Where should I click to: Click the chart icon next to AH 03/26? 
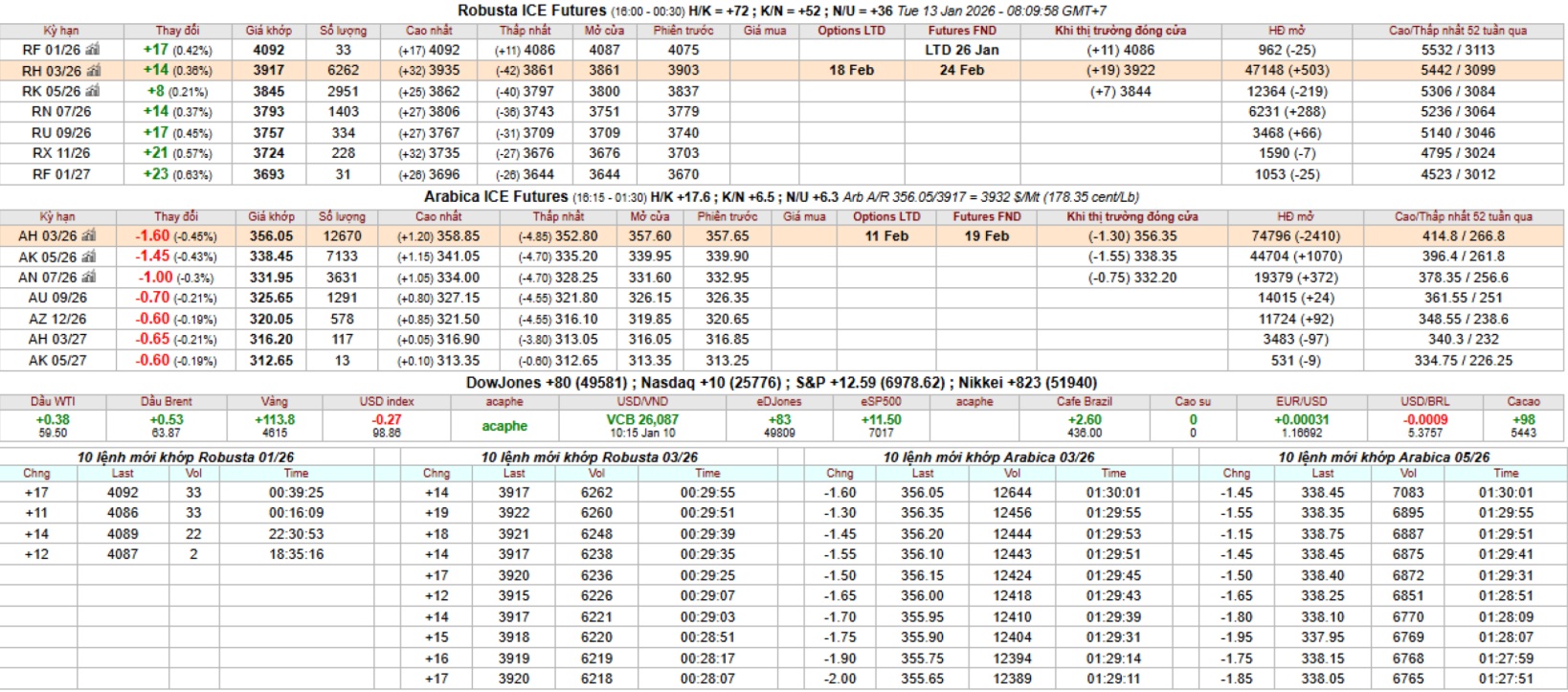(x=89, y=235)
